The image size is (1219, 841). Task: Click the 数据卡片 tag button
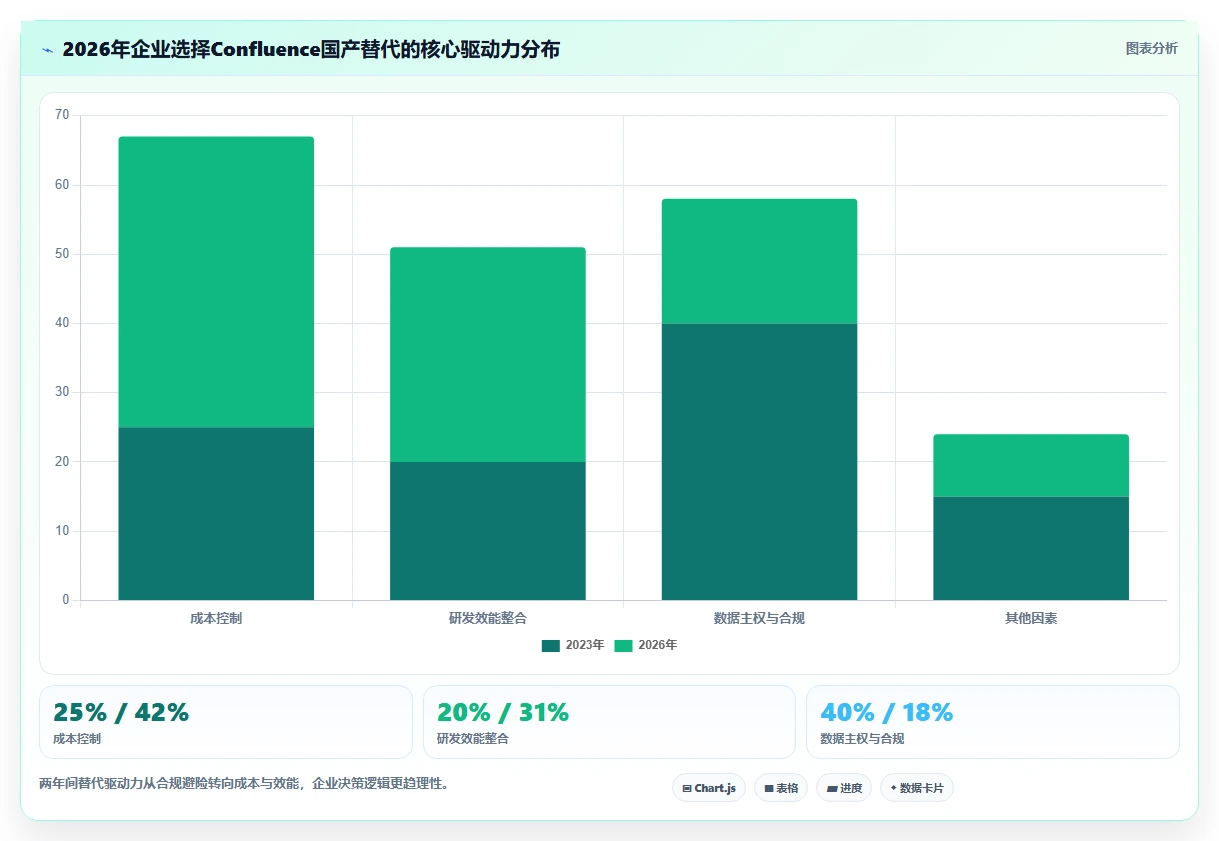[x=917, y=788]
